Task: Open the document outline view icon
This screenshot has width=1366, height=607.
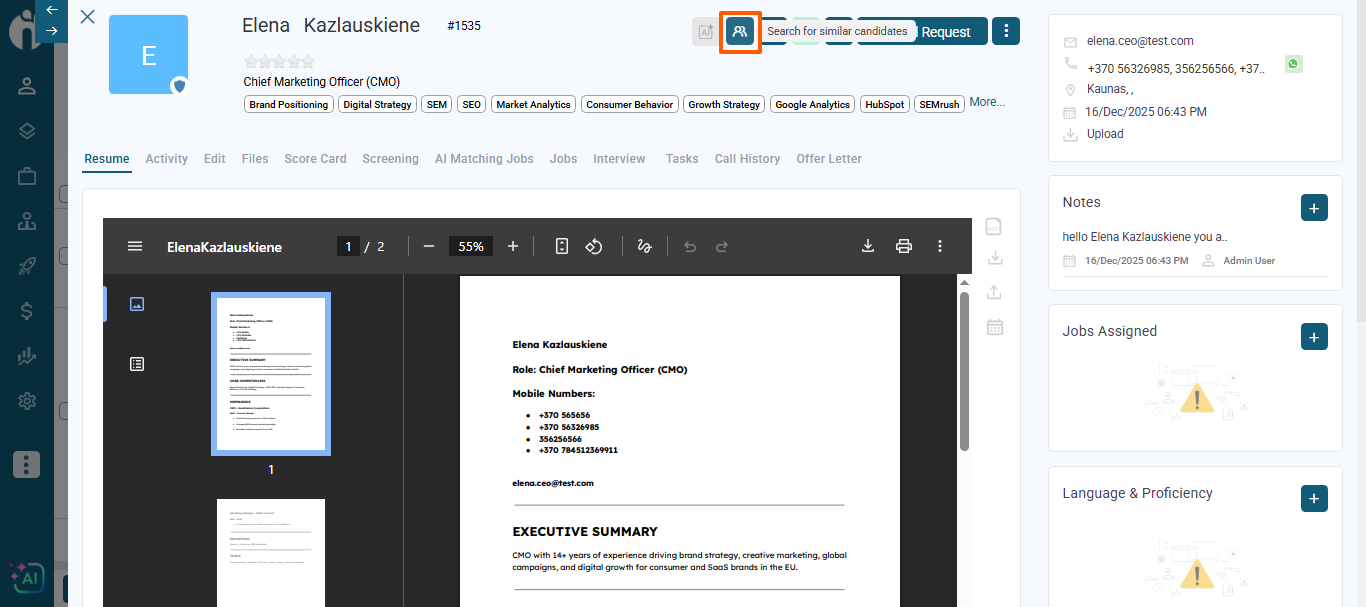Action: coord(137,364)
